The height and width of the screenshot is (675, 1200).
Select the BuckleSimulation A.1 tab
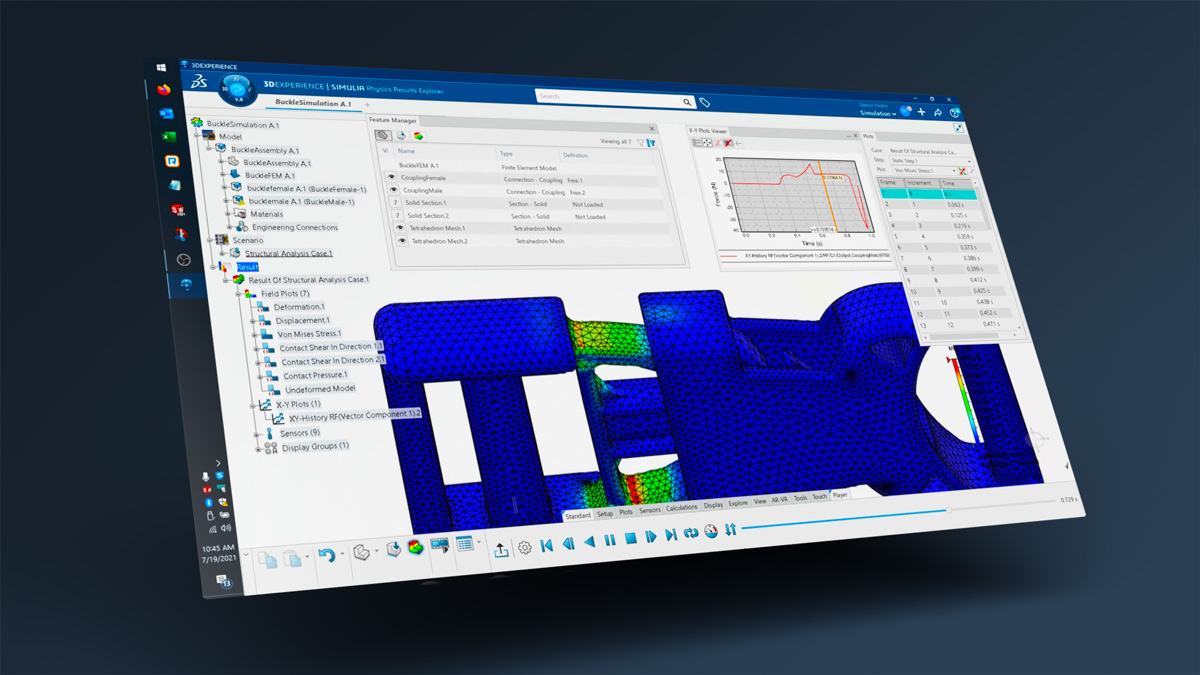(313, 103)
